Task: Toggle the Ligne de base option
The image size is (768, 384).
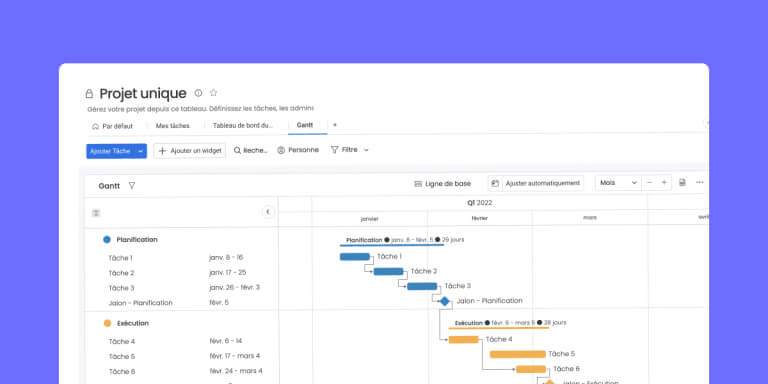Action: (x=442, y=184)
